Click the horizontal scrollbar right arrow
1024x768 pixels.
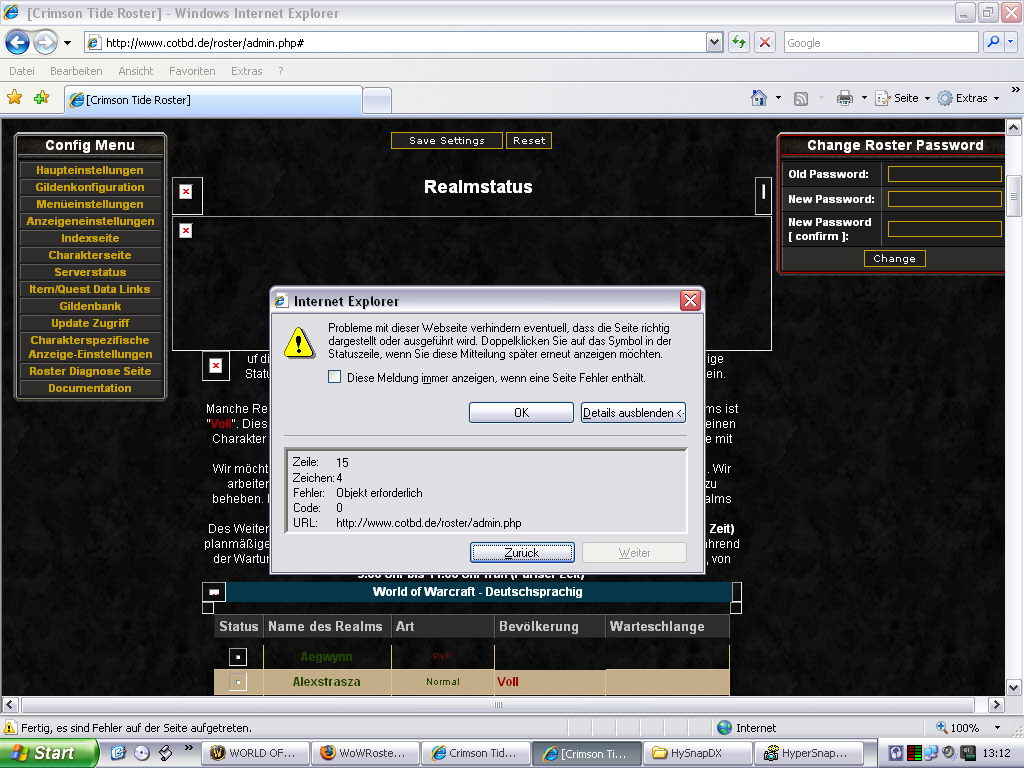(x=996, y=705)
